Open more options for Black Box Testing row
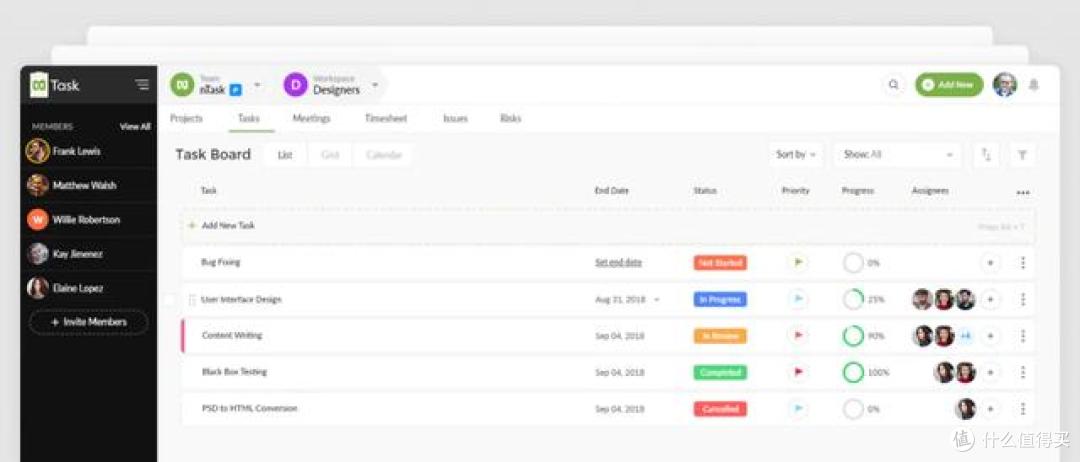This screenshot has width=1080, height=462. (1023, 372)
